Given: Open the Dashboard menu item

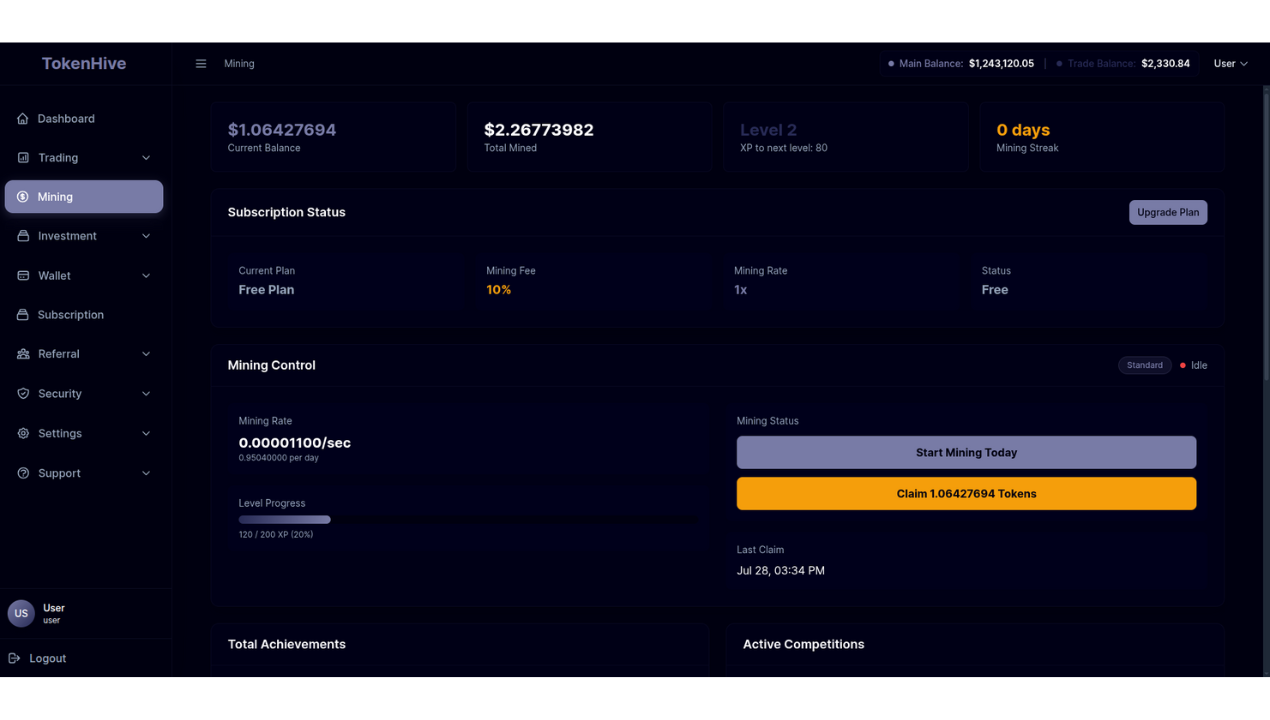Looking at the screenshot, I should pos(84,119).
